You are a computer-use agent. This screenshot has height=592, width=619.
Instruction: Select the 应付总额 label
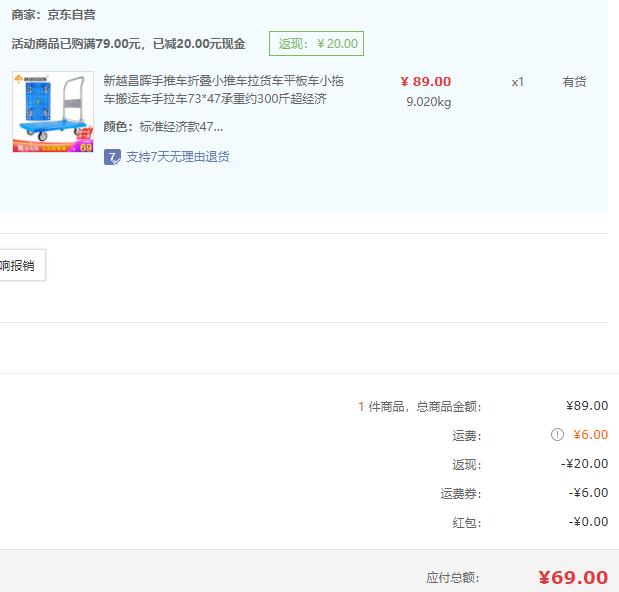453,578
